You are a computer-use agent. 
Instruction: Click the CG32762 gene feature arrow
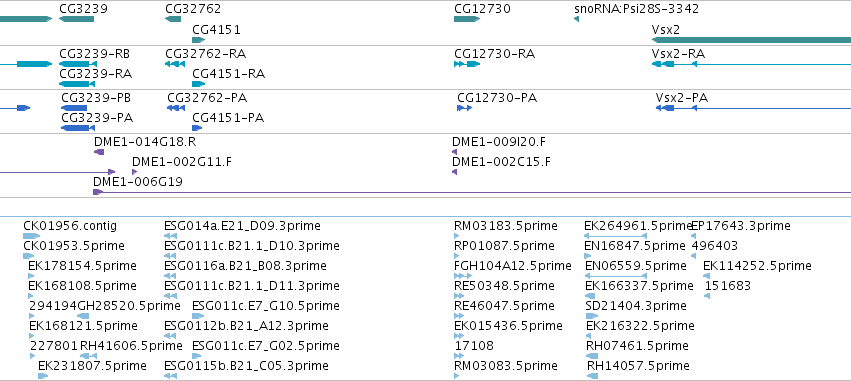[x=173, y=19]
